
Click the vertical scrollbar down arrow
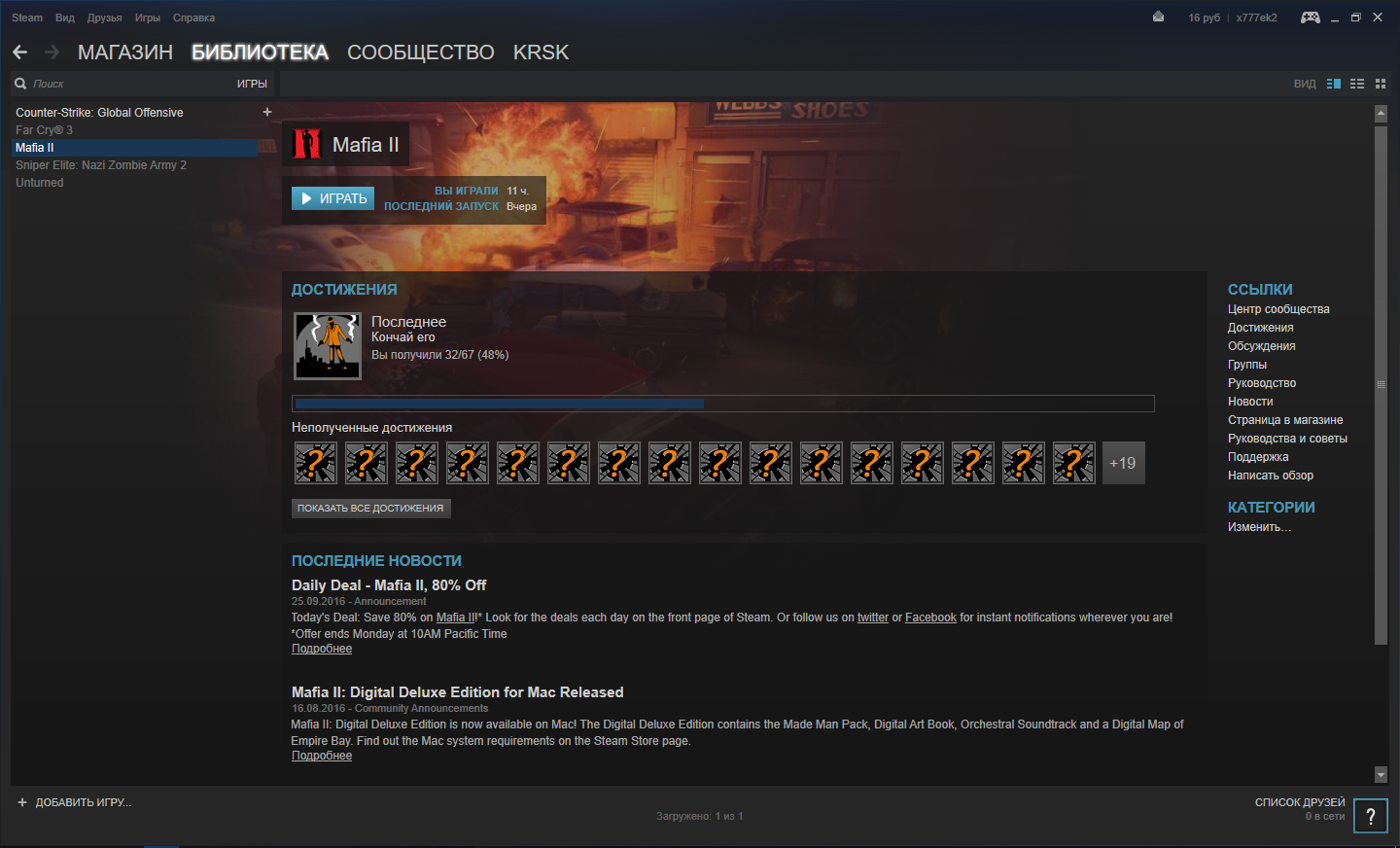point(1381,775)
